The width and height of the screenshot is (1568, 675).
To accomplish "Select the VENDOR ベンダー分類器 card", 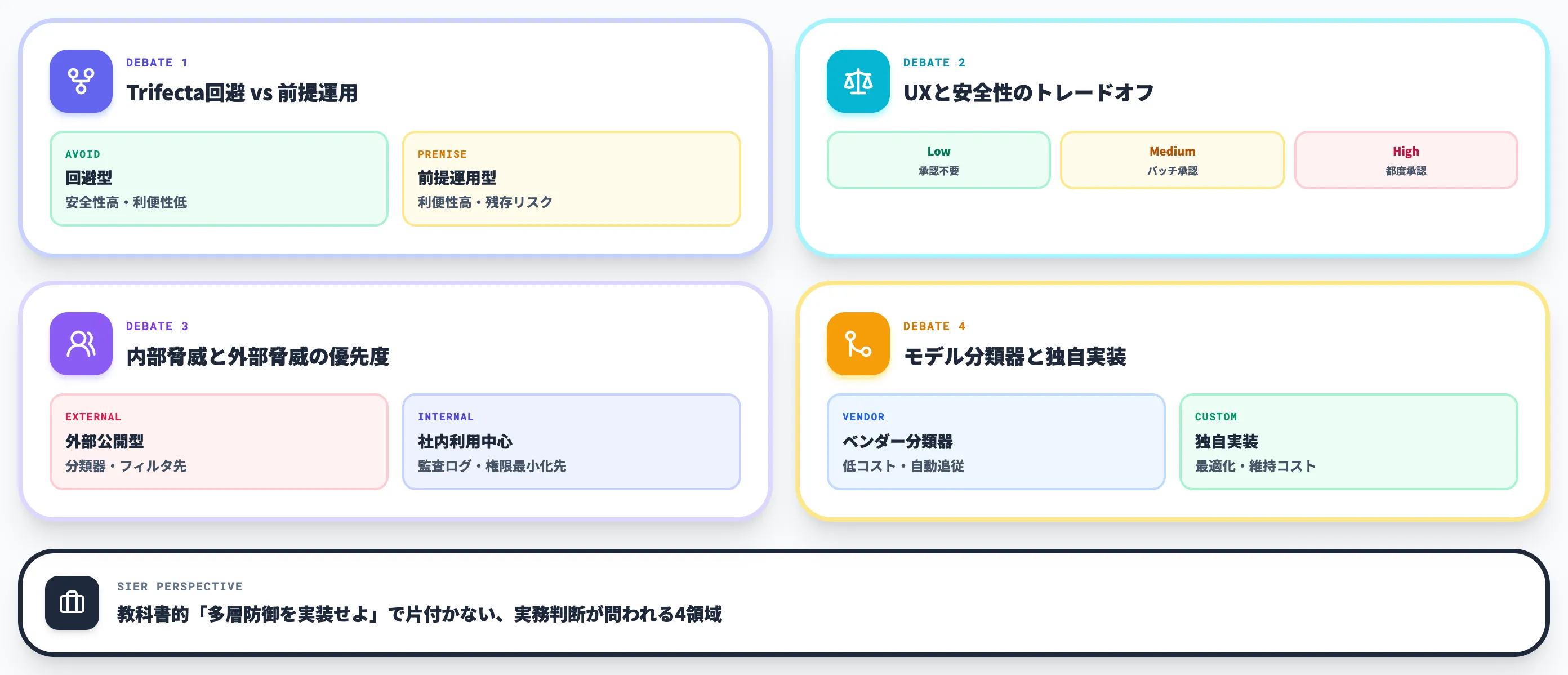I will tap(996, 442).
